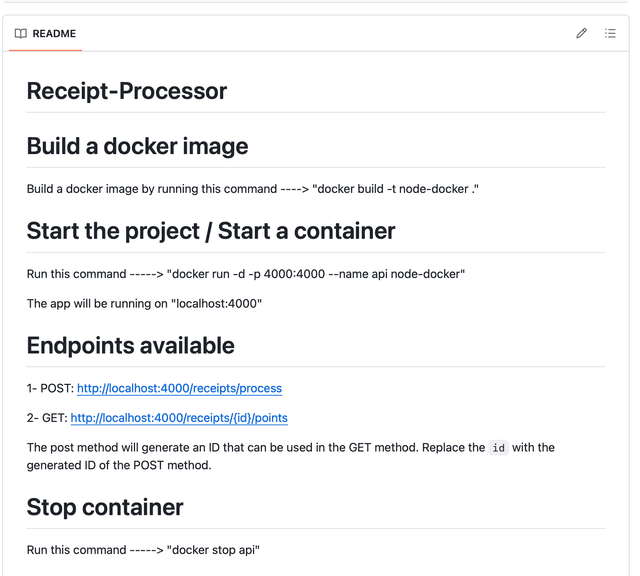Viewport: 640px width, 576px height.
Task: Click the pencil icon to edit README
Action: (x=581, y=33)
